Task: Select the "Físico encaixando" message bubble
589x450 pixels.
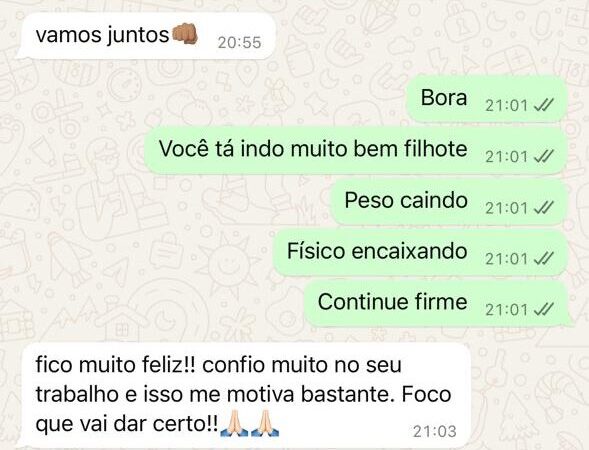Action: pos(420,252)
